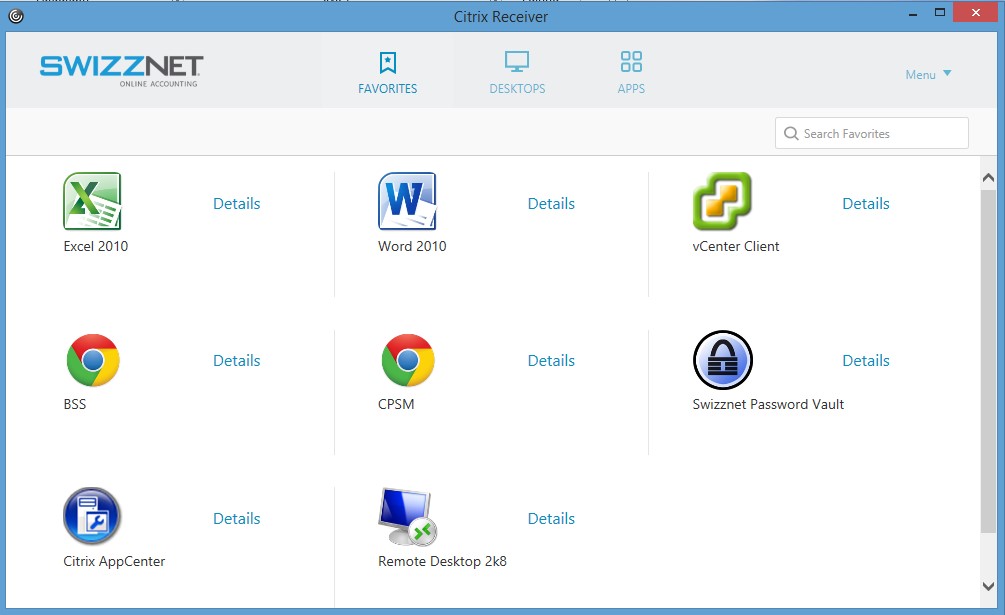The width and height of the screenshot is (1005, 615).
Task: Switch to the APPS tab label
Action: 631,89
